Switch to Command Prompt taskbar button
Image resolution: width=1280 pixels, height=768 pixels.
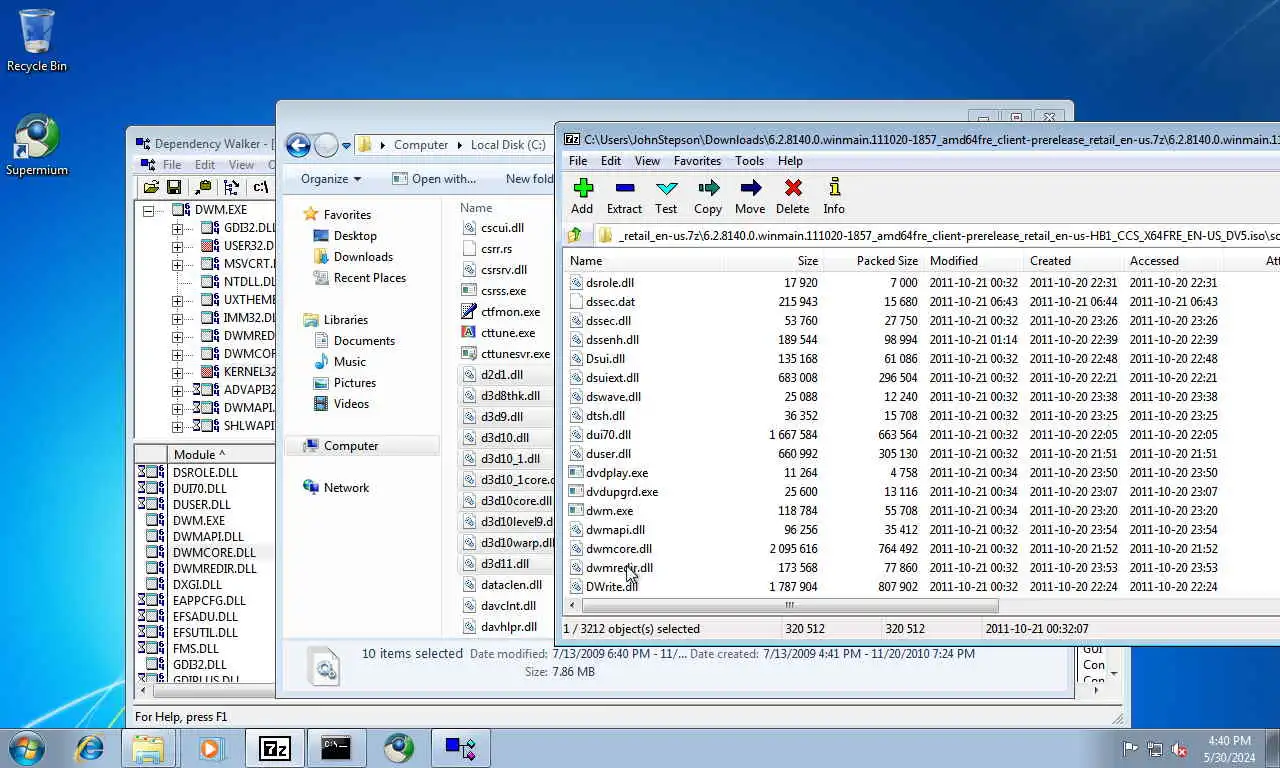pos(336,747)
